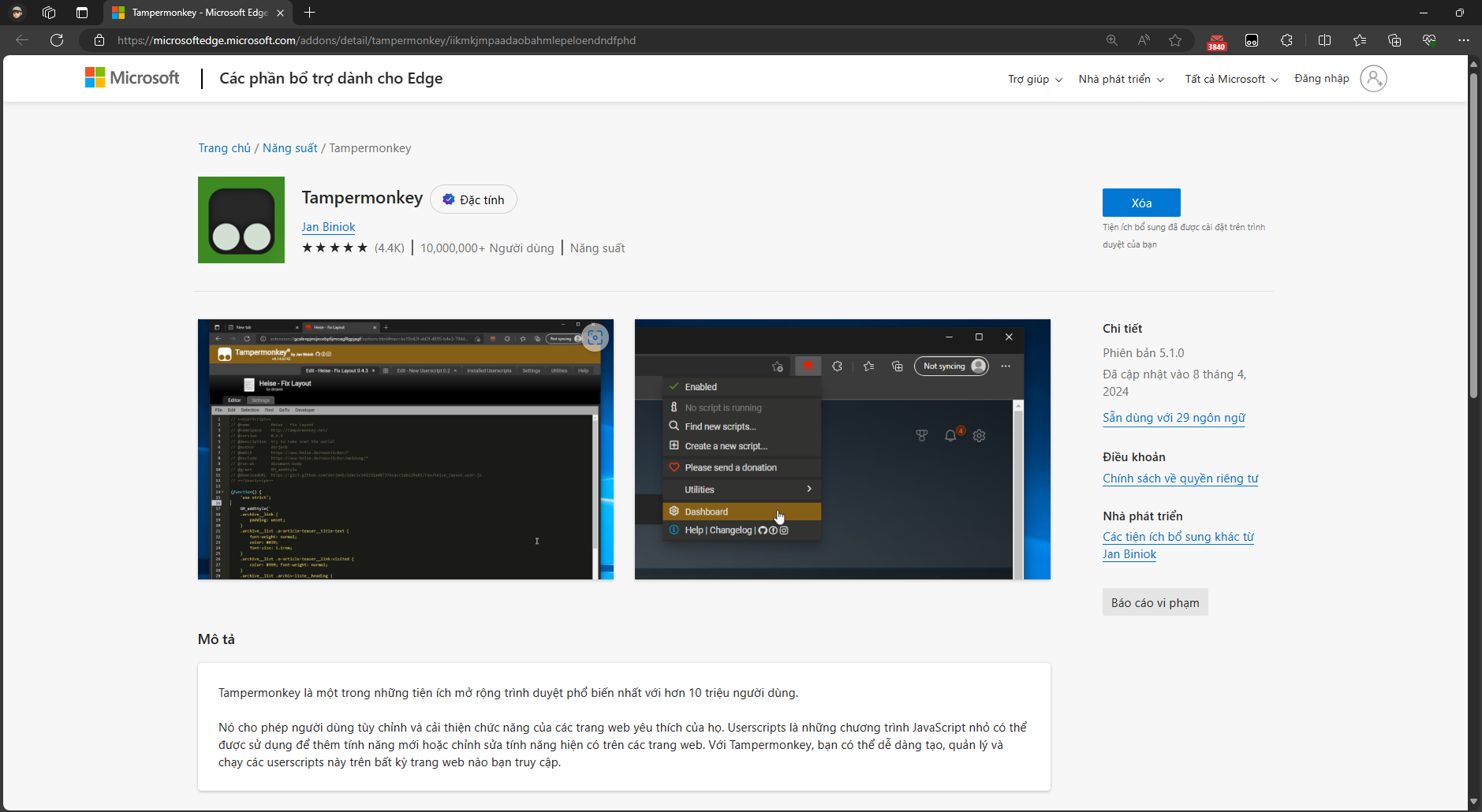Click image search icon on first screenshot
Viewport: 1482px width, 812px height.
[595, 337]
